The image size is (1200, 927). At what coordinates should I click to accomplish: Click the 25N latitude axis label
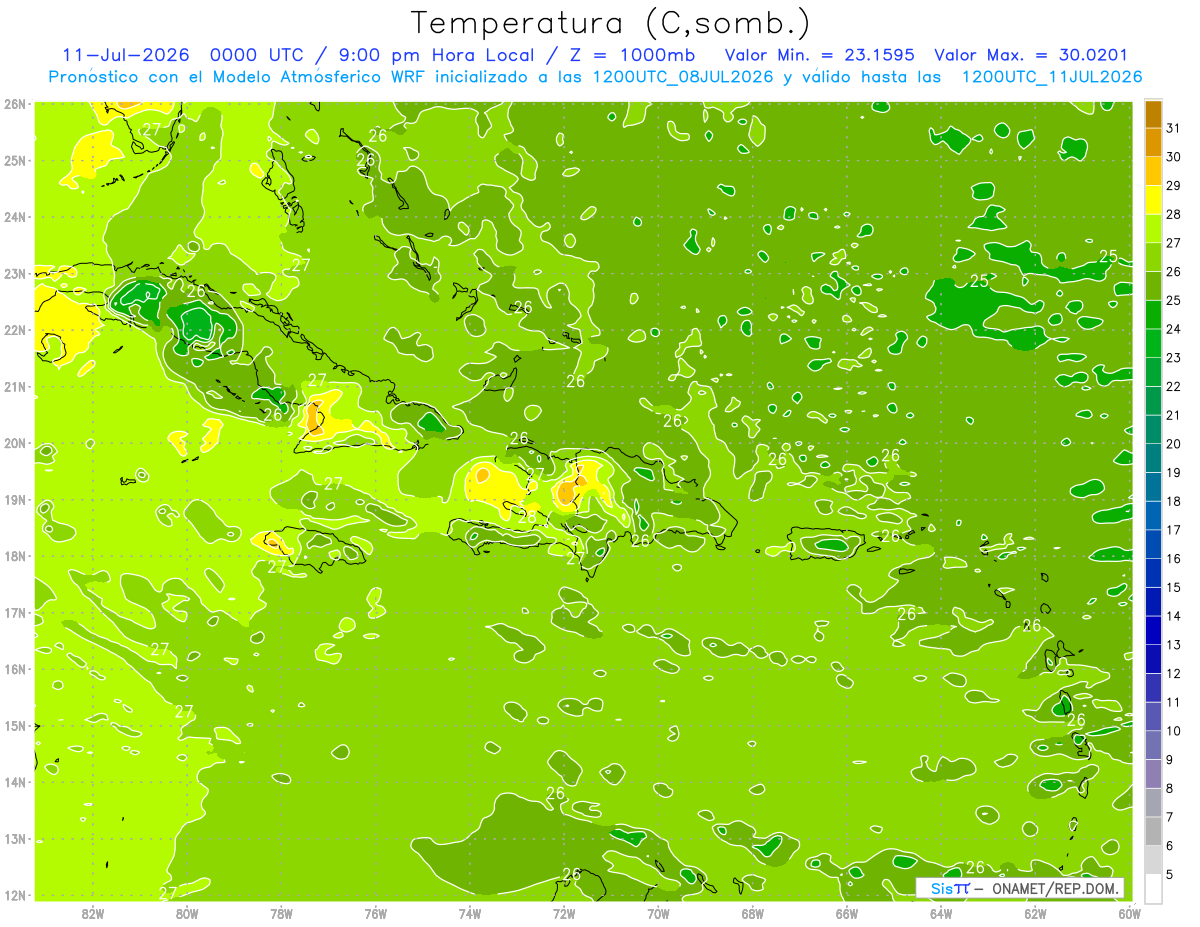tap(14, 161)
